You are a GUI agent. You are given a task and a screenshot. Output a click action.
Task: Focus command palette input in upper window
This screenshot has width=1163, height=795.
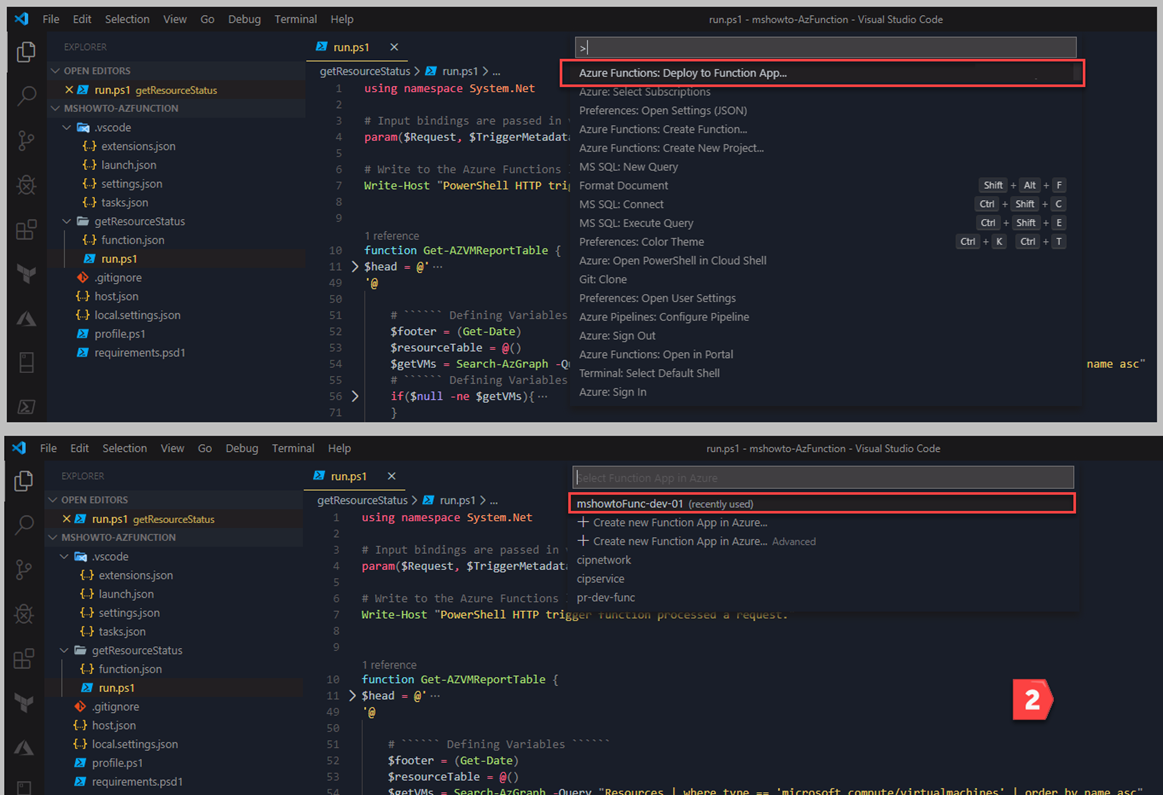826,47
